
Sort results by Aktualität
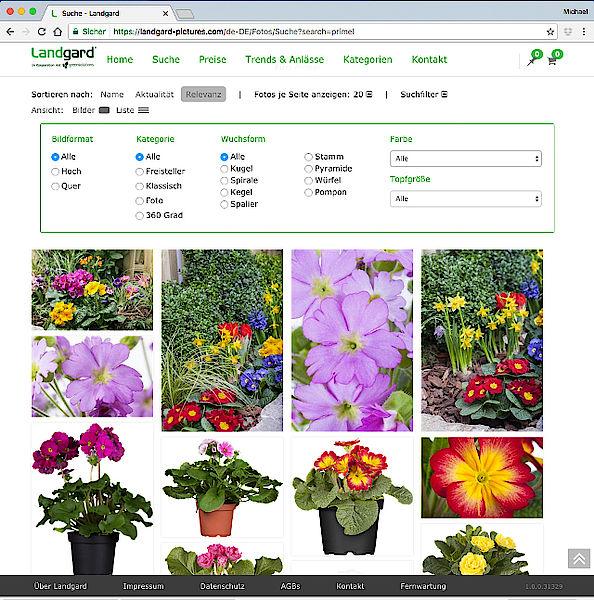[154, 94]
